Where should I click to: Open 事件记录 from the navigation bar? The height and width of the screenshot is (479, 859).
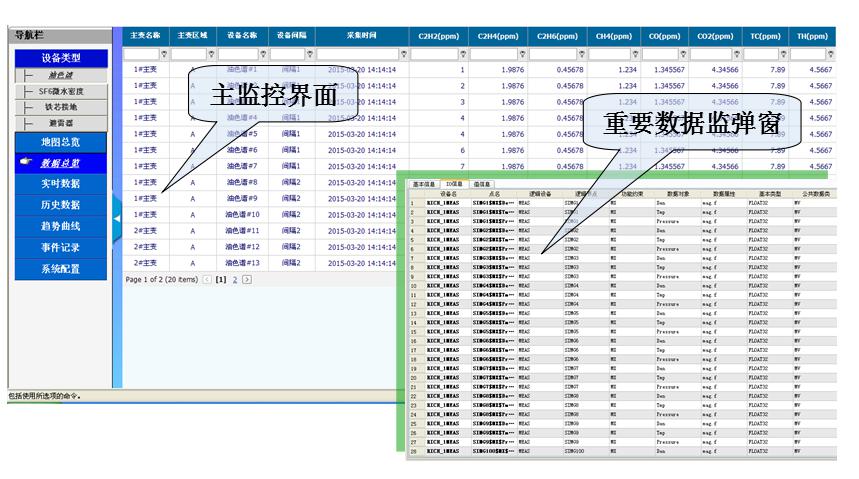pos(61,248)
